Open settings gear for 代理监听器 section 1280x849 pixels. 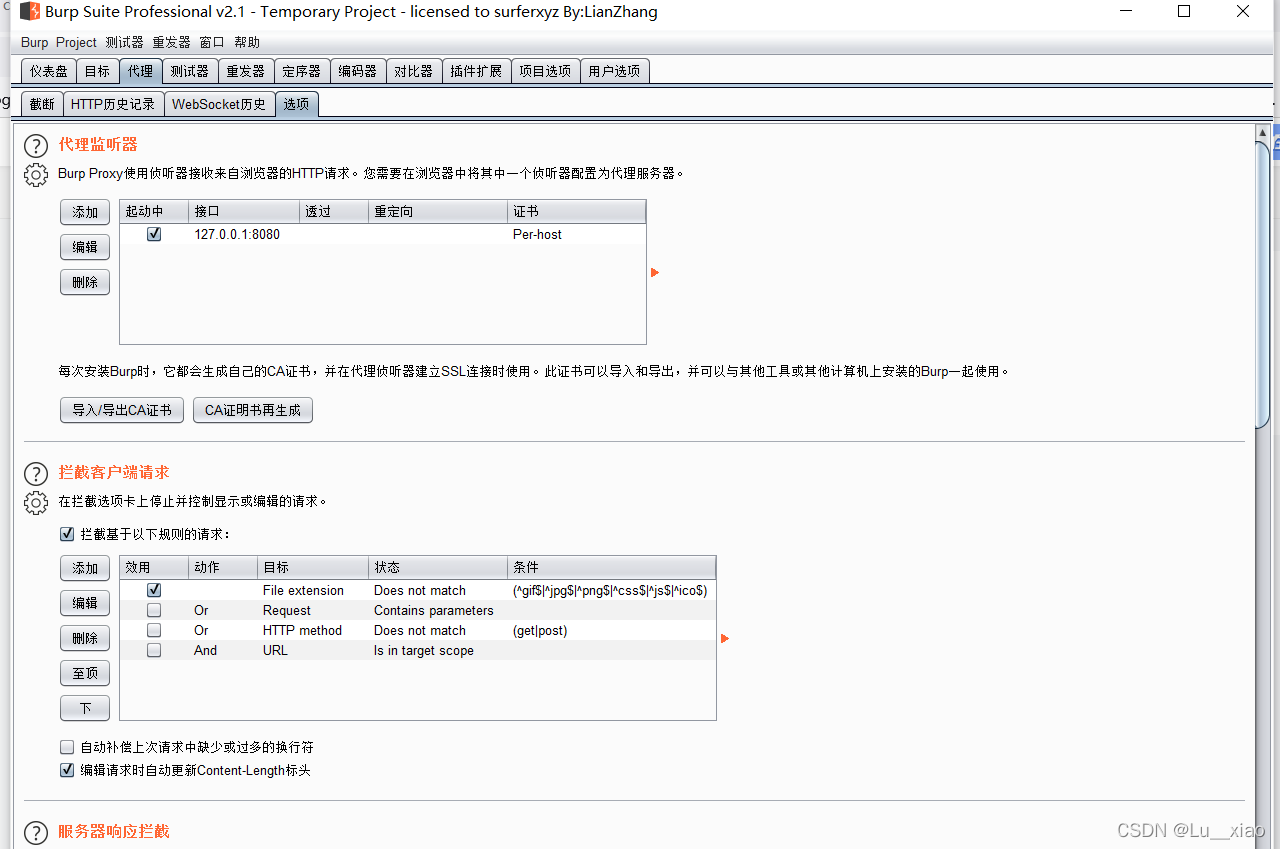[36, 174]
